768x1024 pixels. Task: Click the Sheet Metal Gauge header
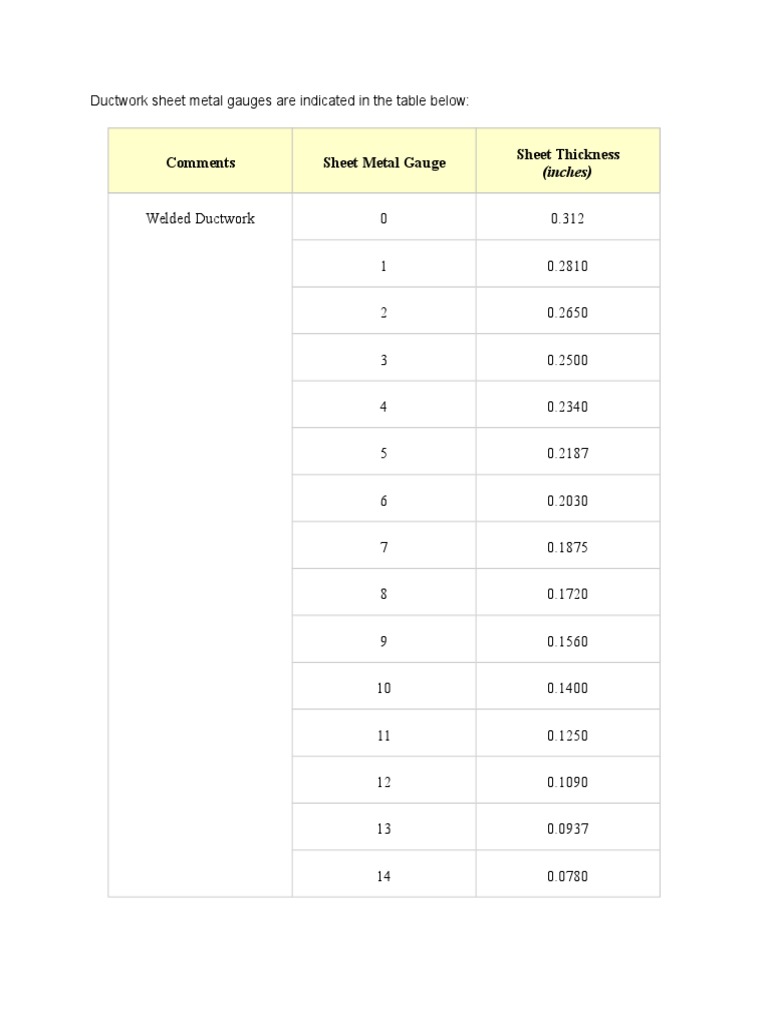point(384,163)
